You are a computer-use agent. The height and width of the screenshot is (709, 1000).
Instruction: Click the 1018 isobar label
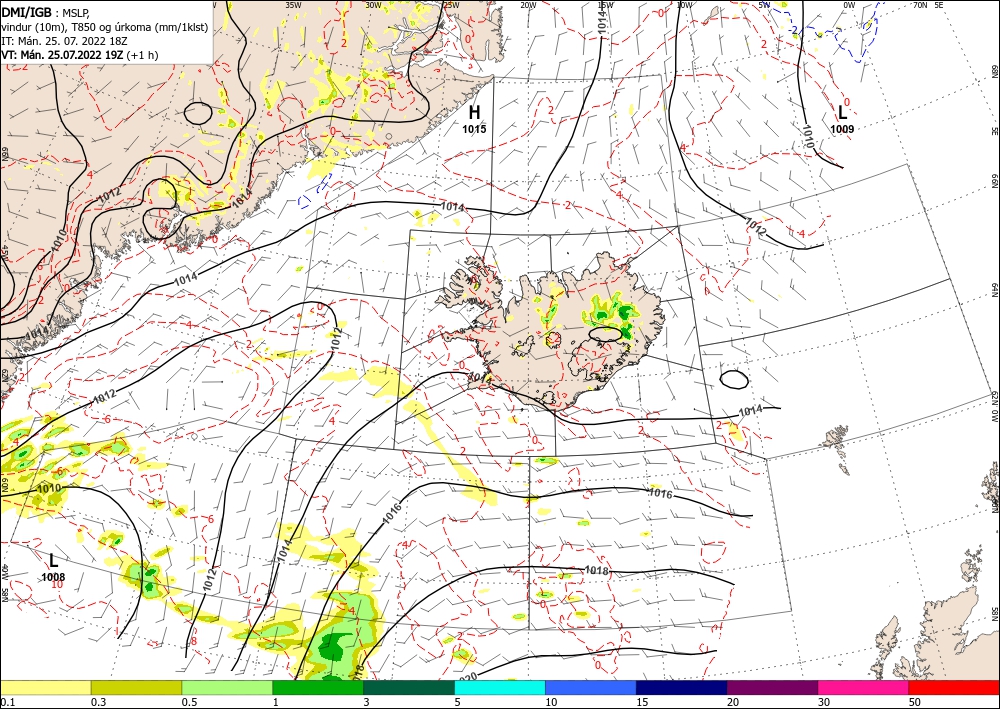point(597,570)
